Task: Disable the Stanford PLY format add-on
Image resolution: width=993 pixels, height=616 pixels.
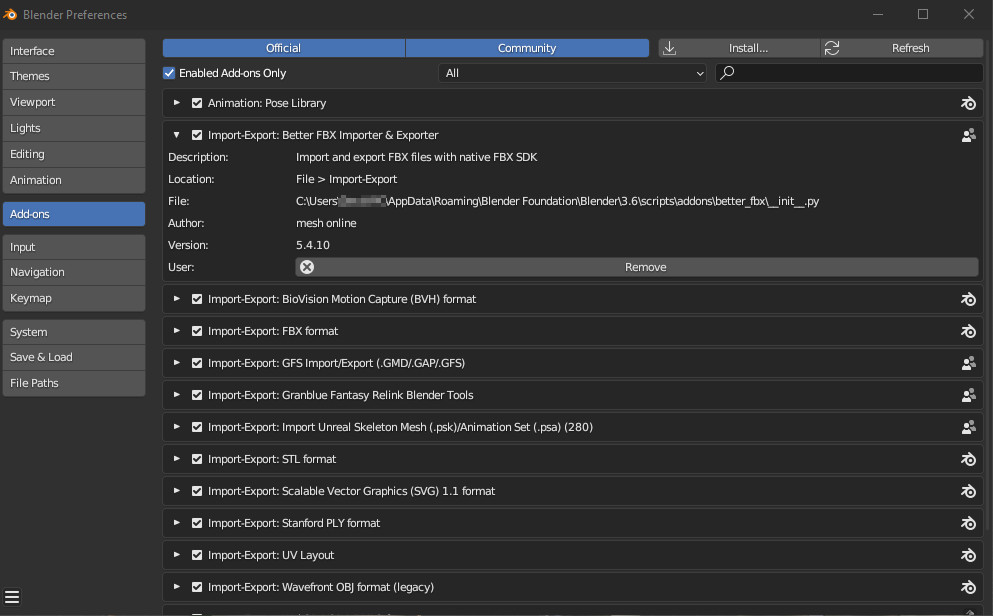Action: click(197, 523)
